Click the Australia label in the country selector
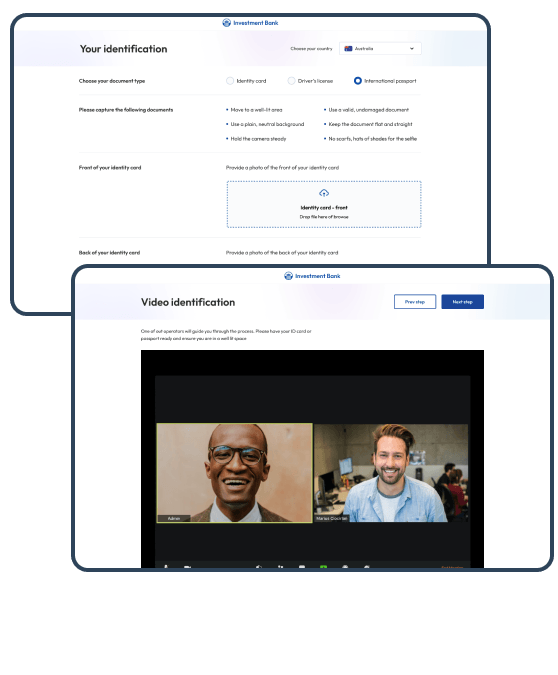Screen dimensions: 558x675 click(364, 49)
